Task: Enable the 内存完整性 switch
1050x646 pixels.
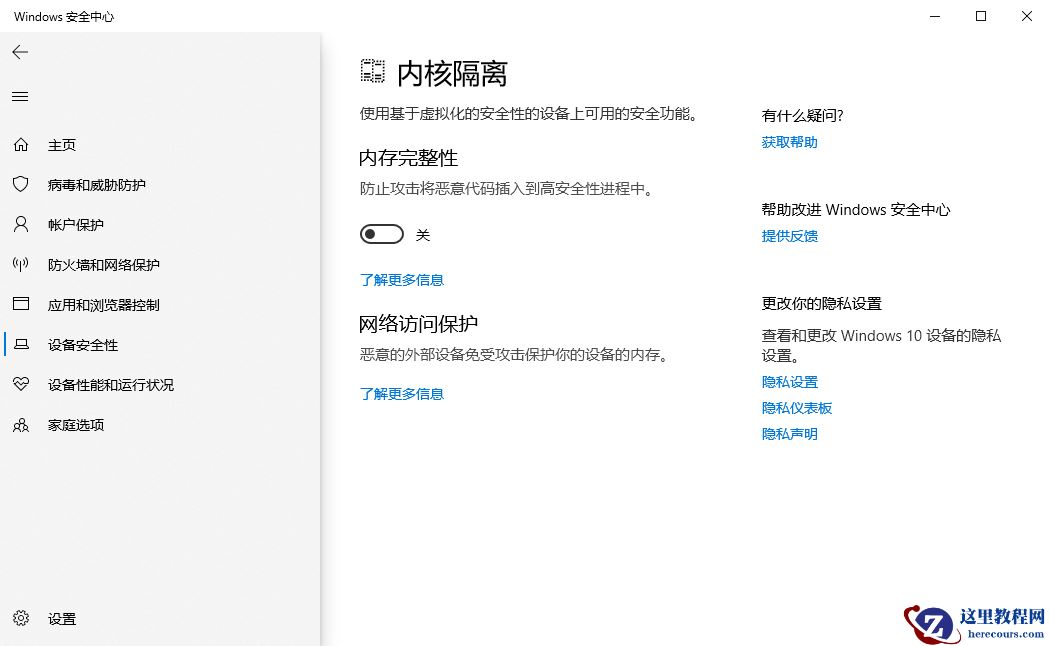Action: coord(381,233)
